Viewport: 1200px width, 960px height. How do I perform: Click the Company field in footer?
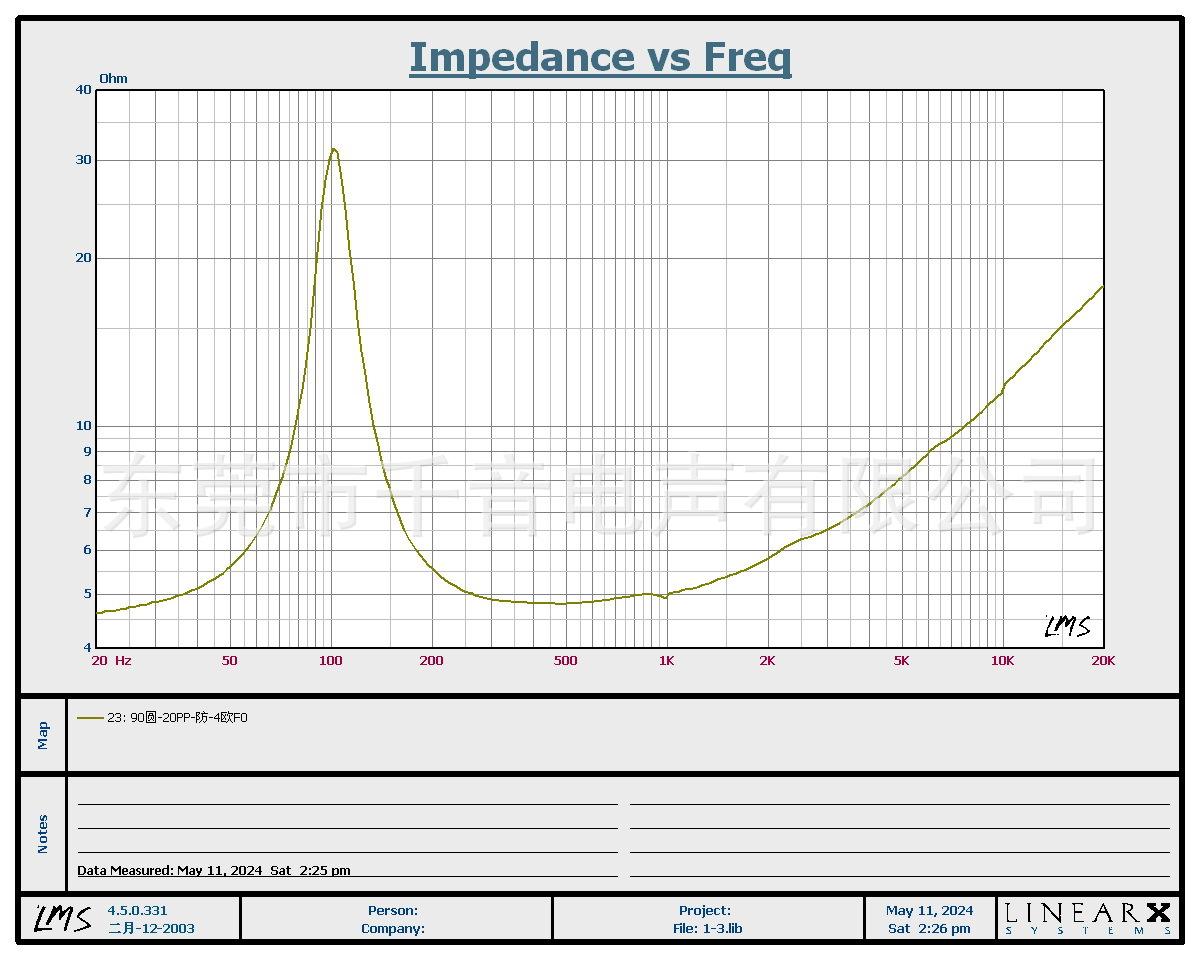pos(393,928)
